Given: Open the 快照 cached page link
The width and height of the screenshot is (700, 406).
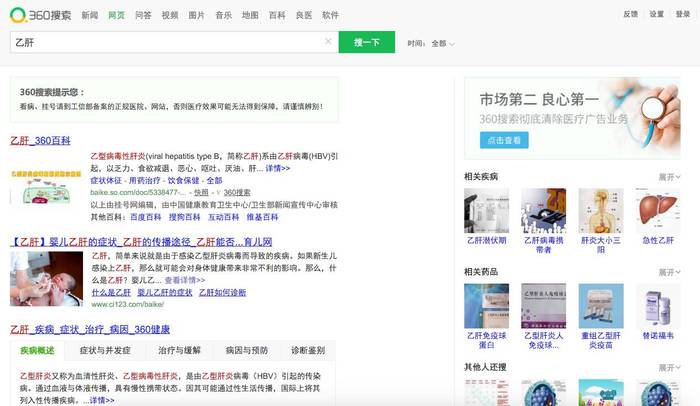Looking at the screenshot, I should point(201,193).
